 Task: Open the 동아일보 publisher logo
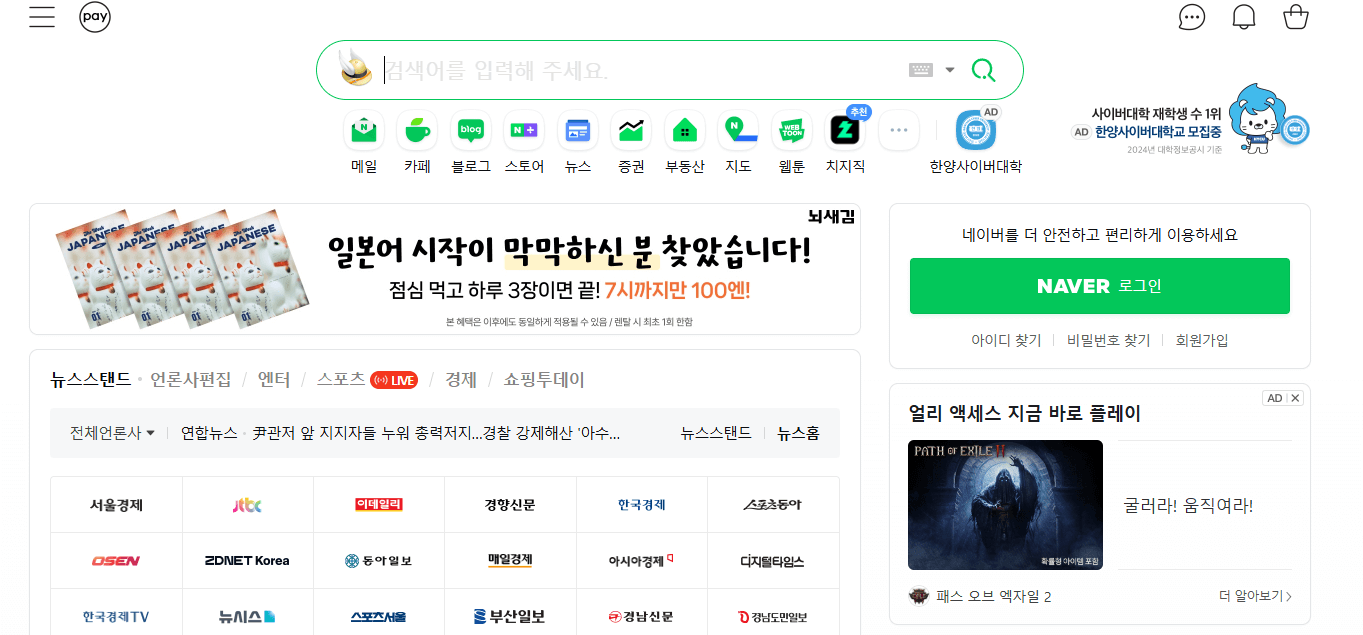click(379, 561)
